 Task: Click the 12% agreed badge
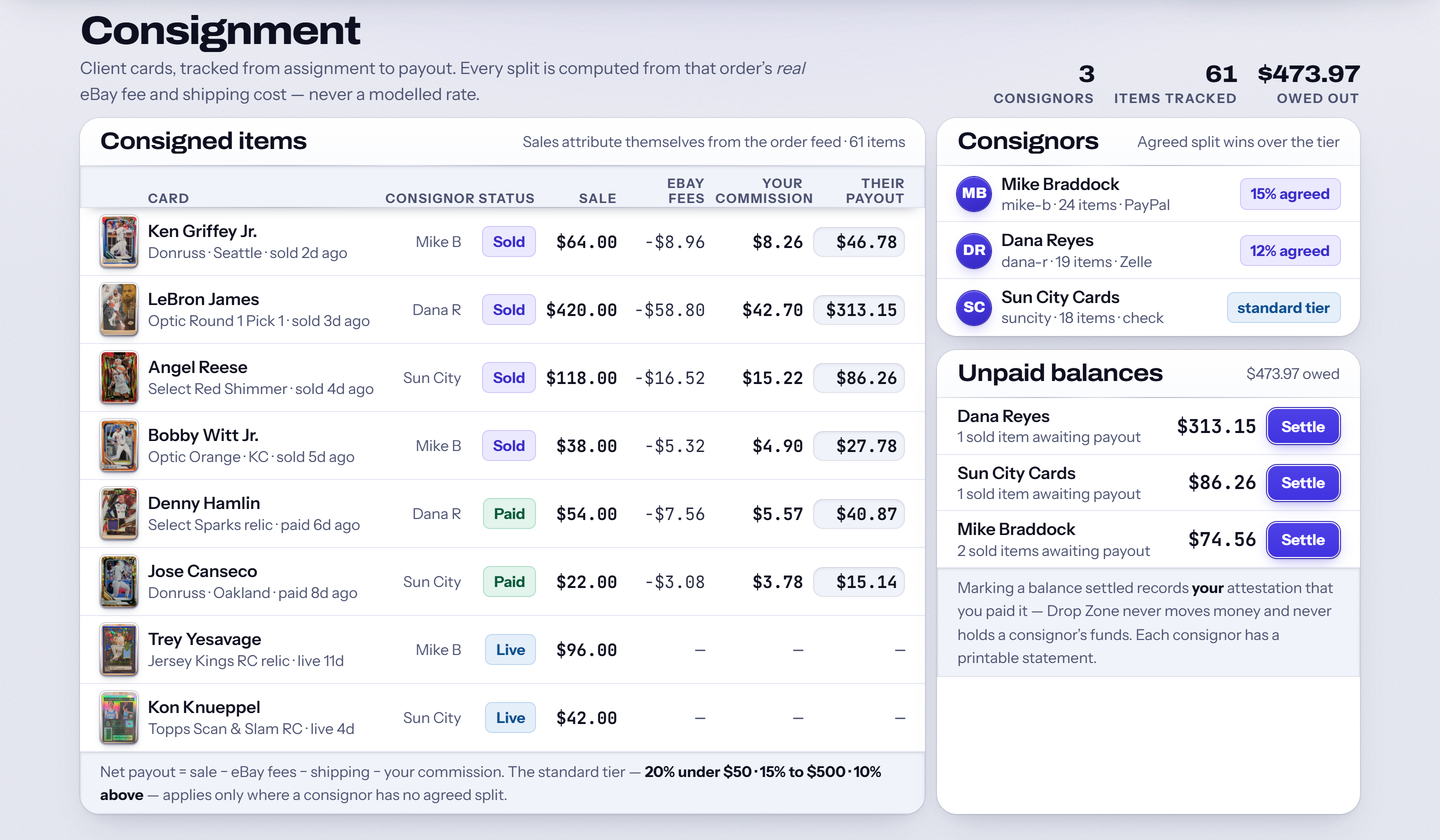pos(1290,251)
